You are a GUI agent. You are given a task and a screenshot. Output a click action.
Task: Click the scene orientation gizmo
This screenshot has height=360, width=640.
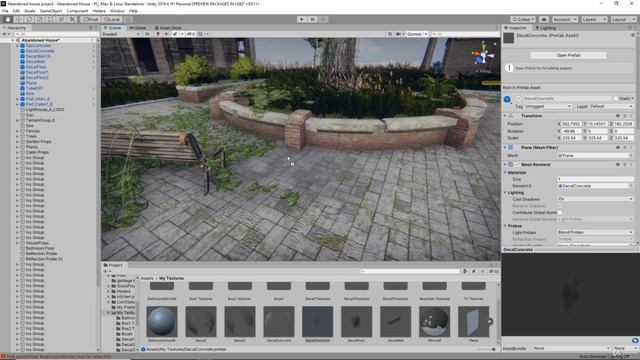483,55
